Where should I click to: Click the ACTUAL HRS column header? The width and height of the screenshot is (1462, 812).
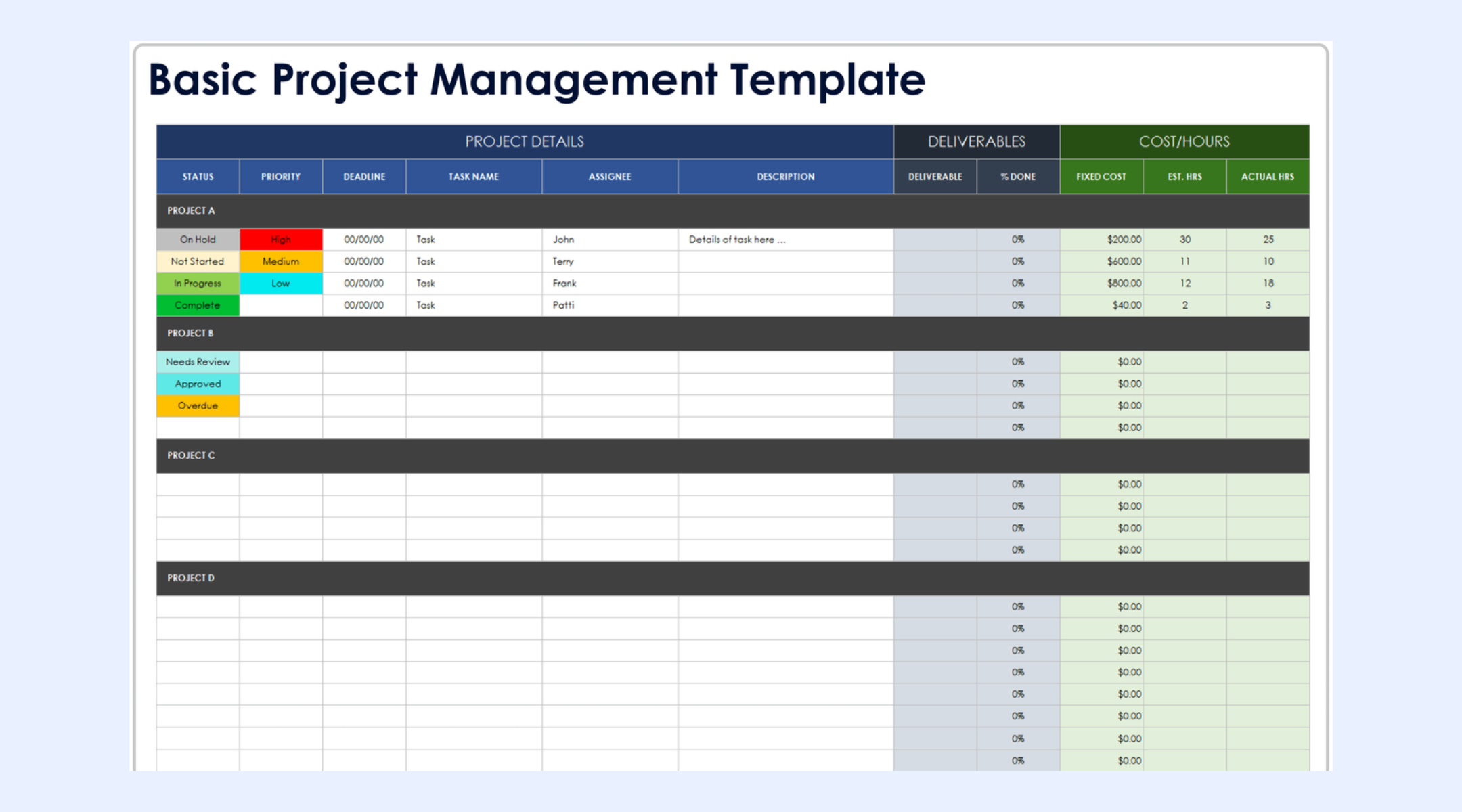1268,177
